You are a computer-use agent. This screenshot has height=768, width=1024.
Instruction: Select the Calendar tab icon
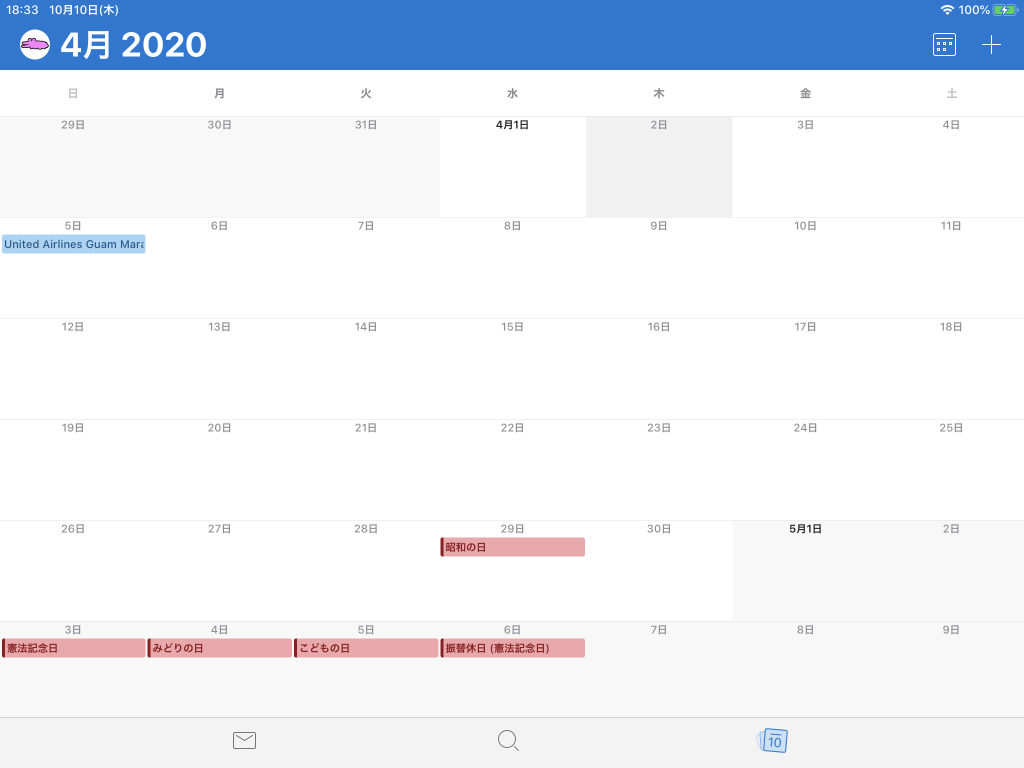tap(773, 741)
